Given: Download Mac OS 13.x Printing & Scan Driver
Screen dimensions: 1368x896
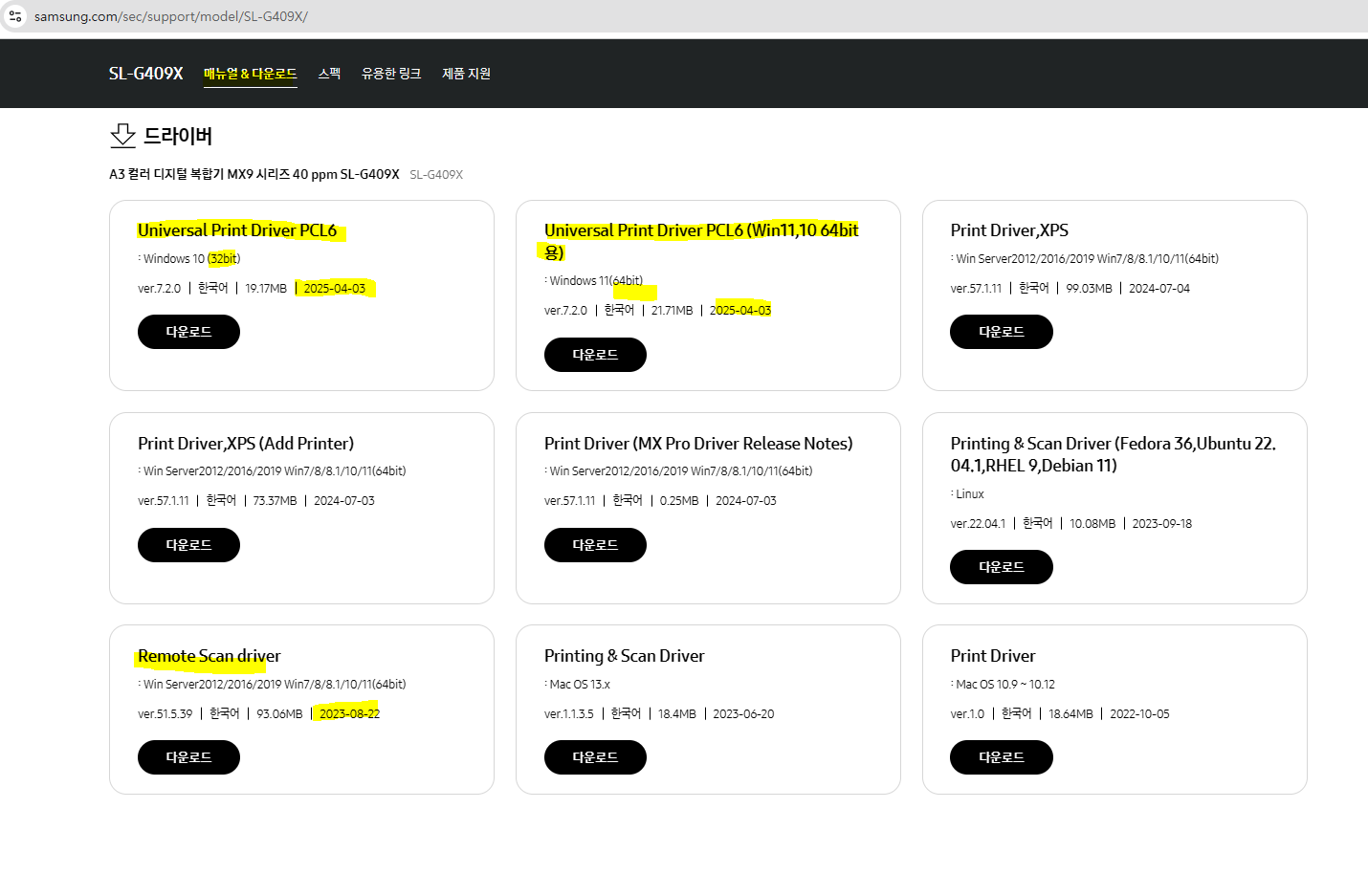Looking at the screenshot, I should coord(595,757).
